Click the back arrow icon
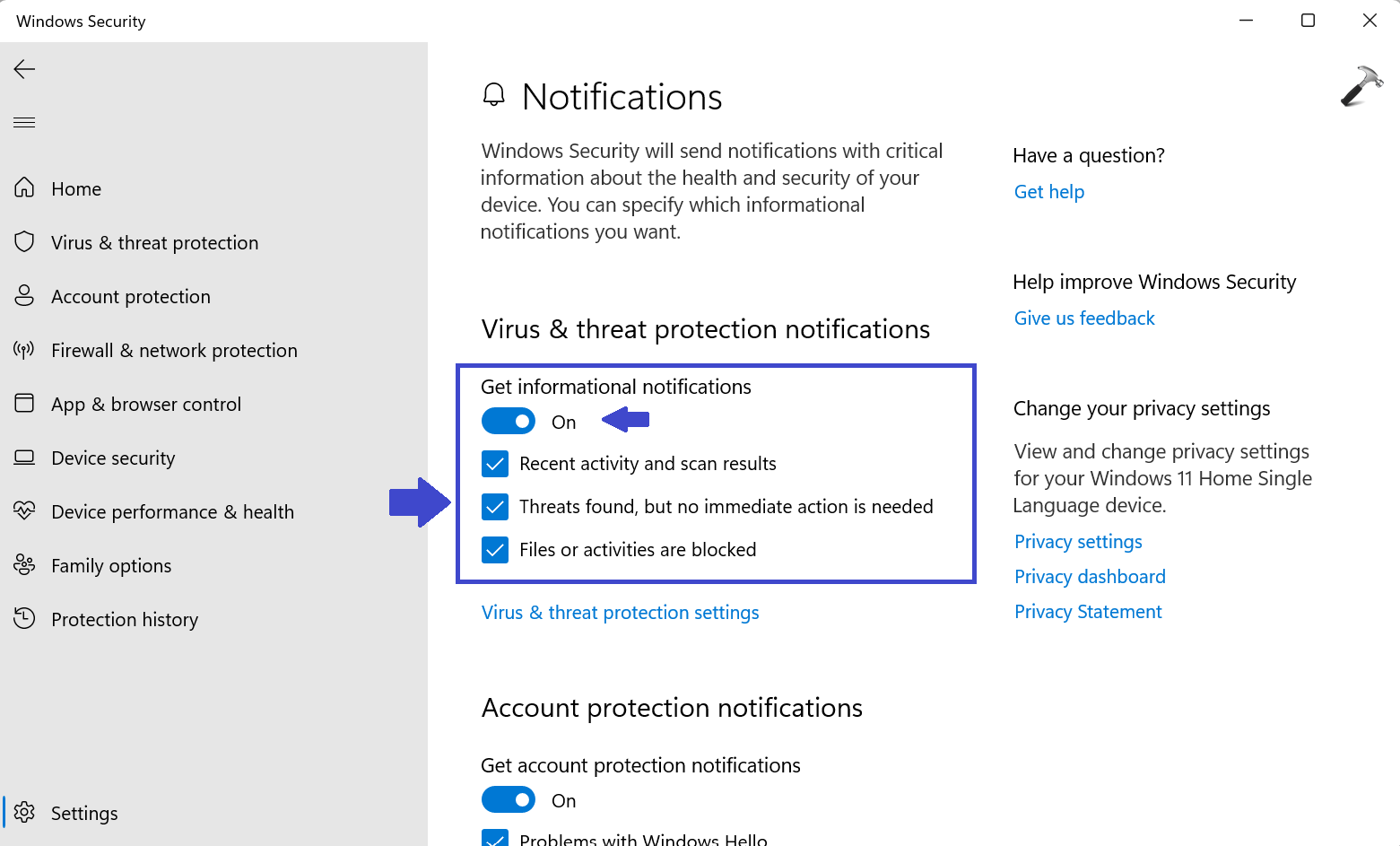The image size is (1400, 846). pos(24,69)
